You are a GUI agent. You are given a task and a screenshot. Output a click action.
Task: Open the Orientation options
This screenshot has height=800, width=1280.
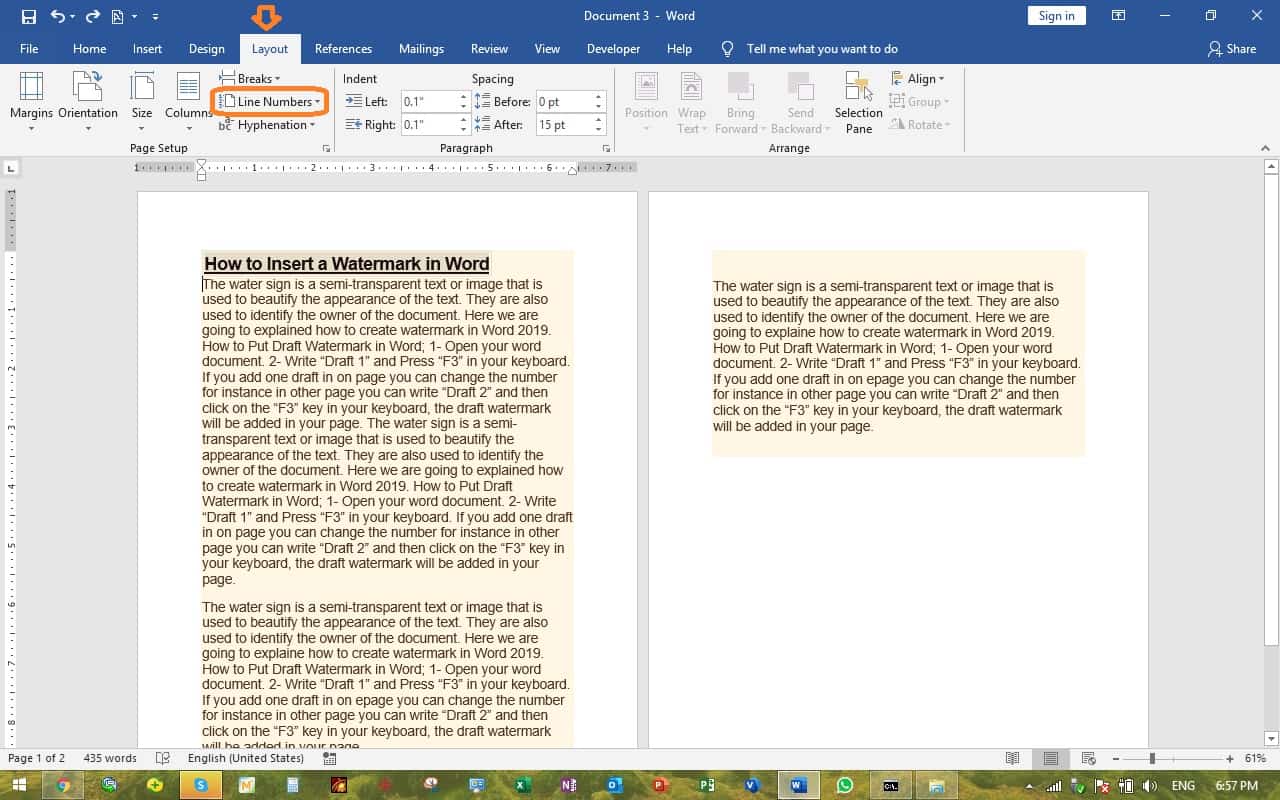(88, 102)
